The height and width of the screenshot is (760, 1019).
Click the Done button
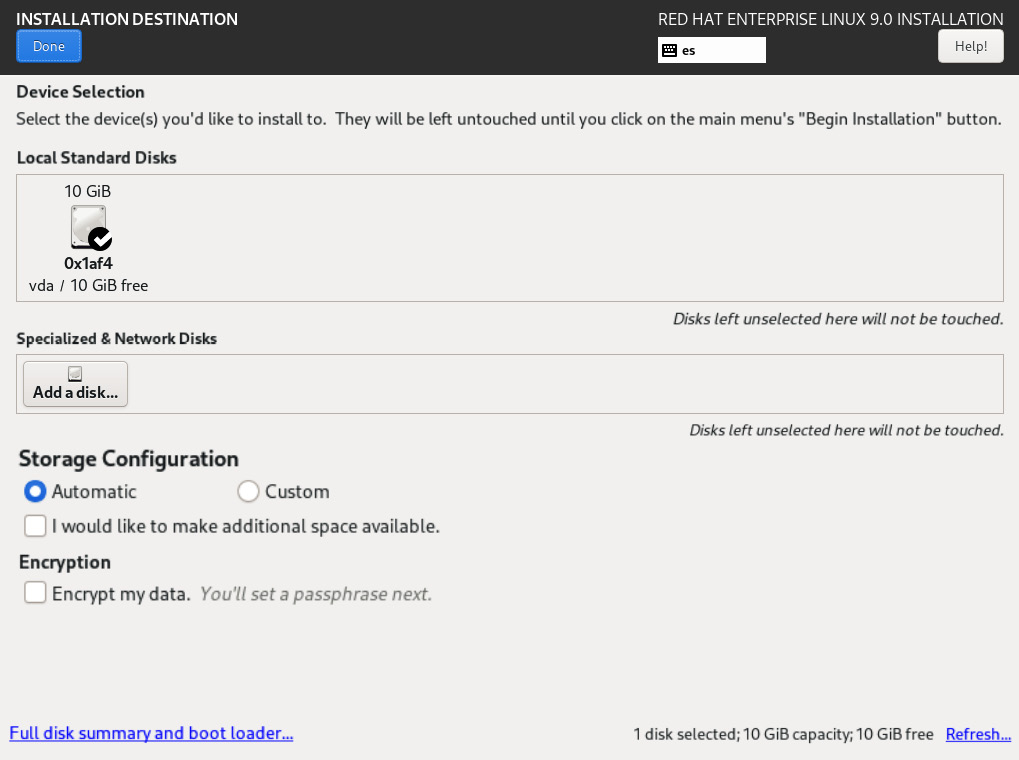point(49,46)
